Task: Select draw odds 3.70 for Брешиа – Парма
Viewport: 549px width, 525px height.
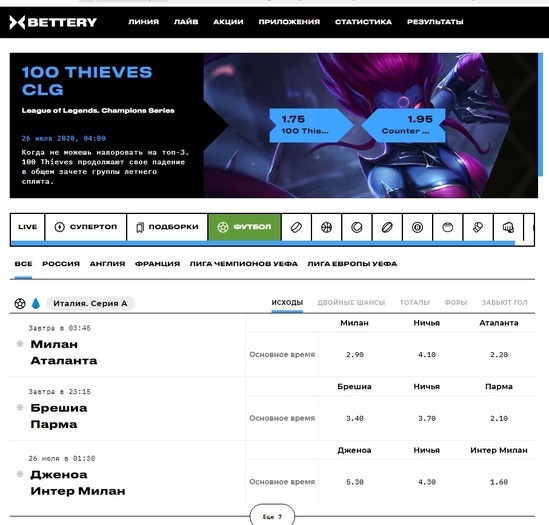Action: [427, 418]
